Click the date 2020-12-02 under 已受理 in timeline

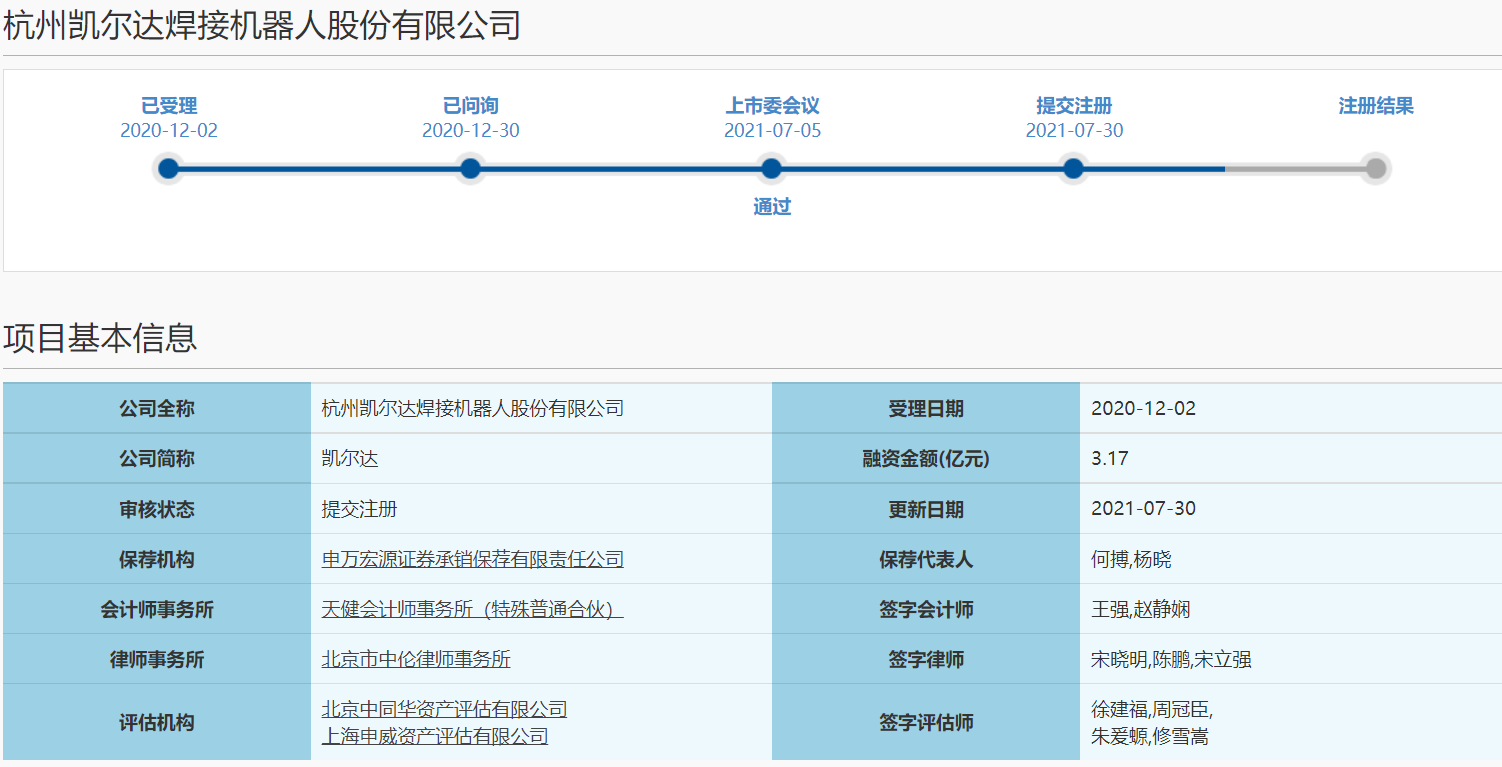[x=169, y=131]
